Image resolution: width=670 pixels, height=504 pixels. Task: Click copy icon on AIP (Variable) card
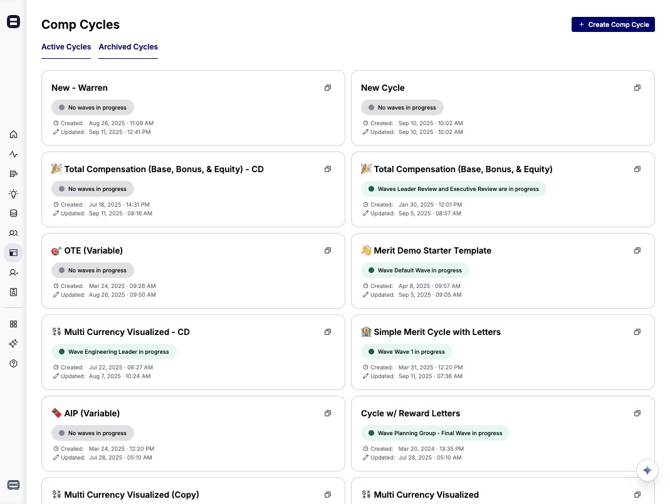(327, 413)
